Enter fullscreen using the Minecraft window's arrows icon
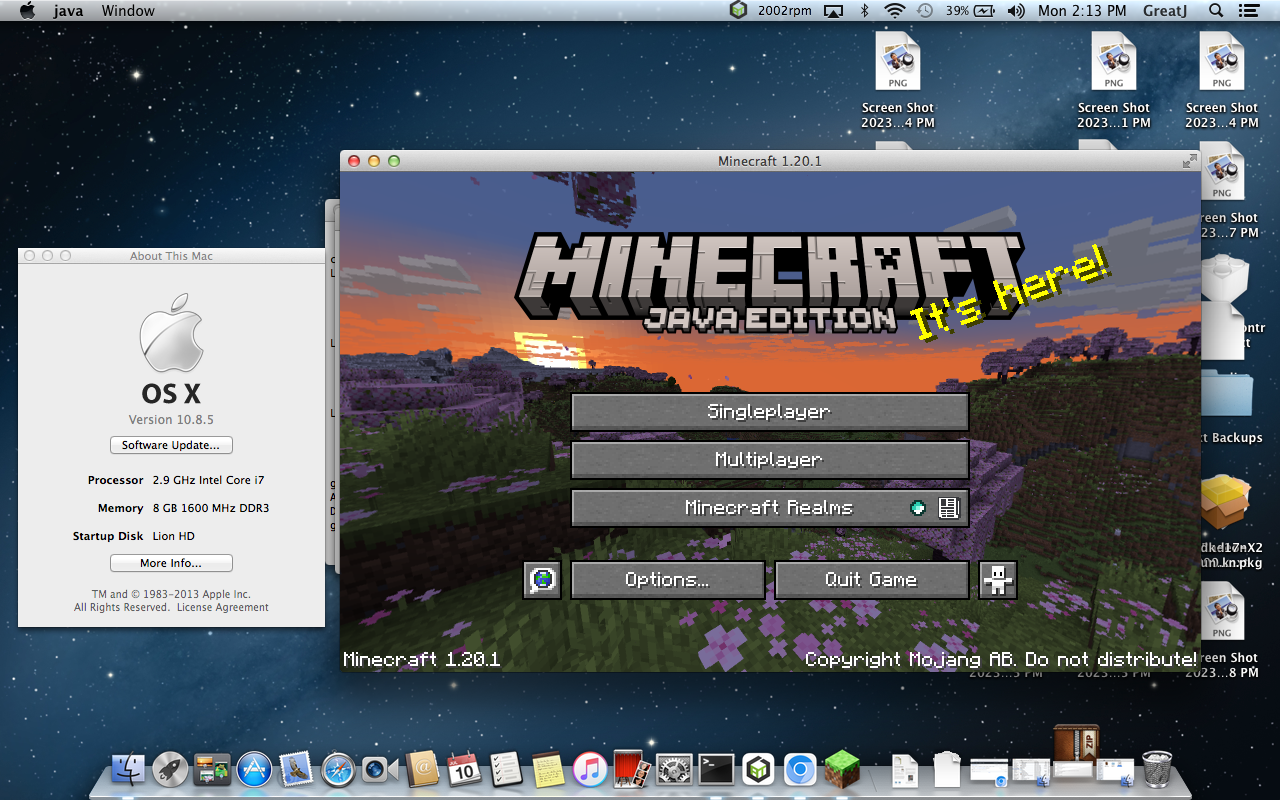This screenshot has height=800, width=1280. 1189,161
